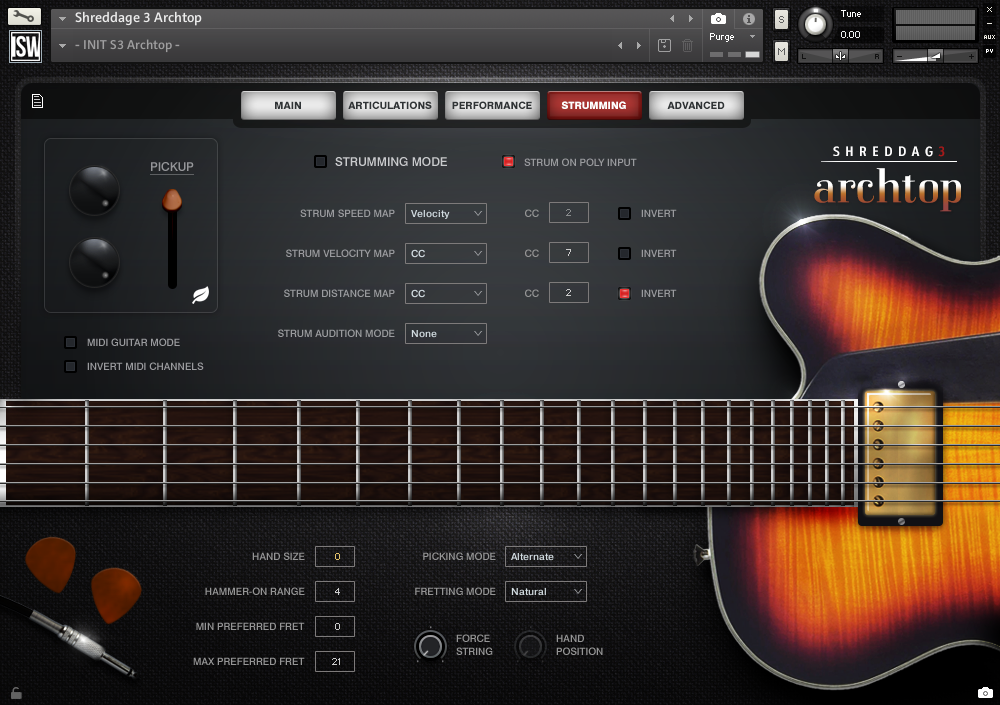This screenshot has height=705, width=1000.
Task: Open the PERFORMANCE tab
Action: (492, 104)
